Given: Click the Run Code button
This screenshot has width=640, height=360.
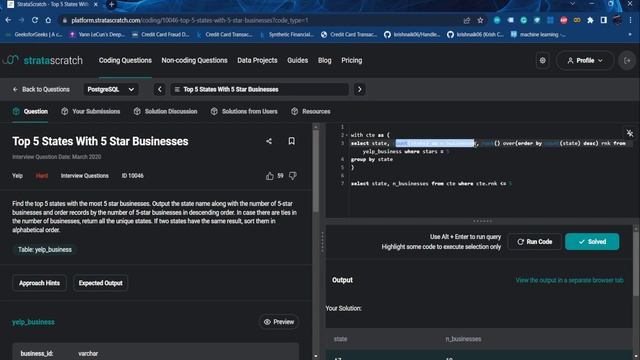Looking at the screenshot, I should tap(535, 242).
